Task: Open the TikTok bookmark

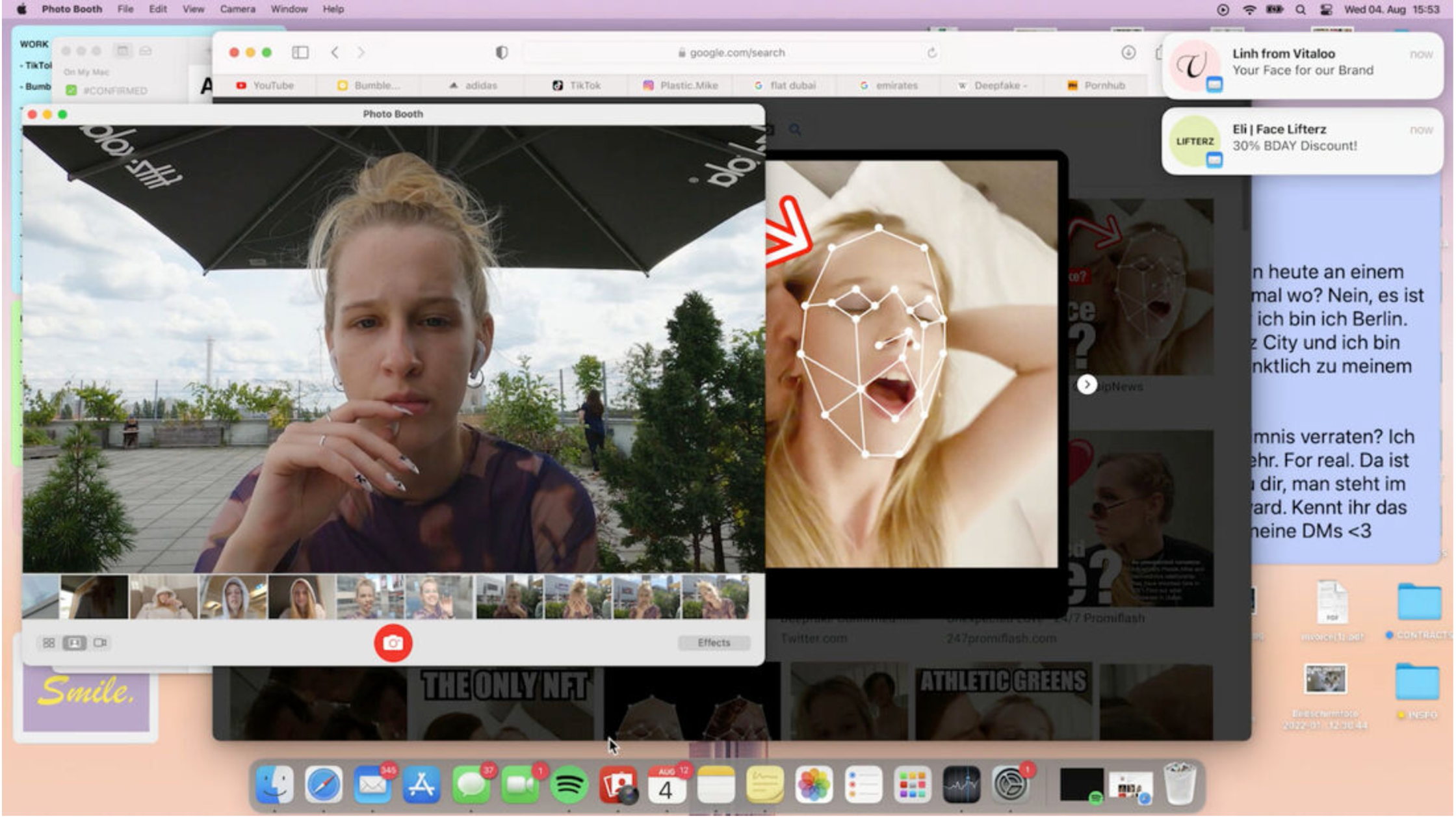Action: point(576,85)
